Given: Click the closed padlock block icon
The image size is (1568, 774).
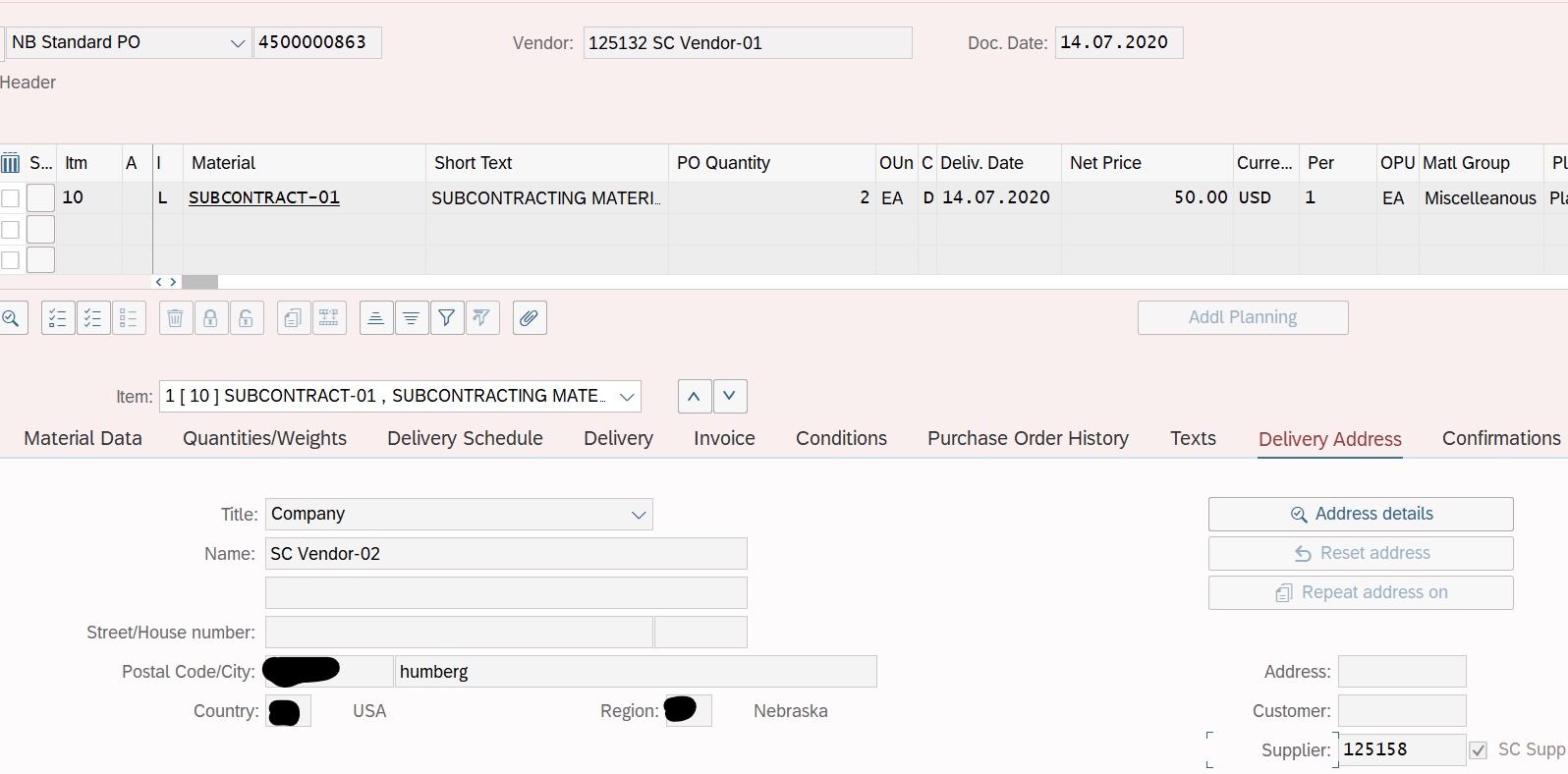Looking at the screenshot, I should click(x=210, y=318).
